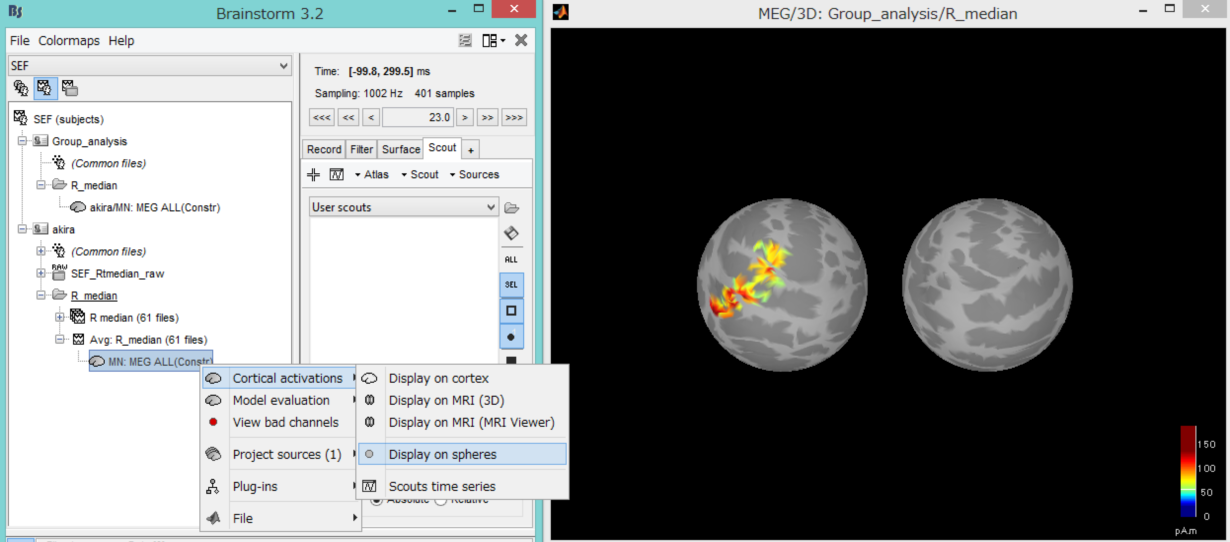Switch to anatomy view icon
The height and width of the screenshot is (542, 1230).
pyautogui.click(x=21, y=88)
